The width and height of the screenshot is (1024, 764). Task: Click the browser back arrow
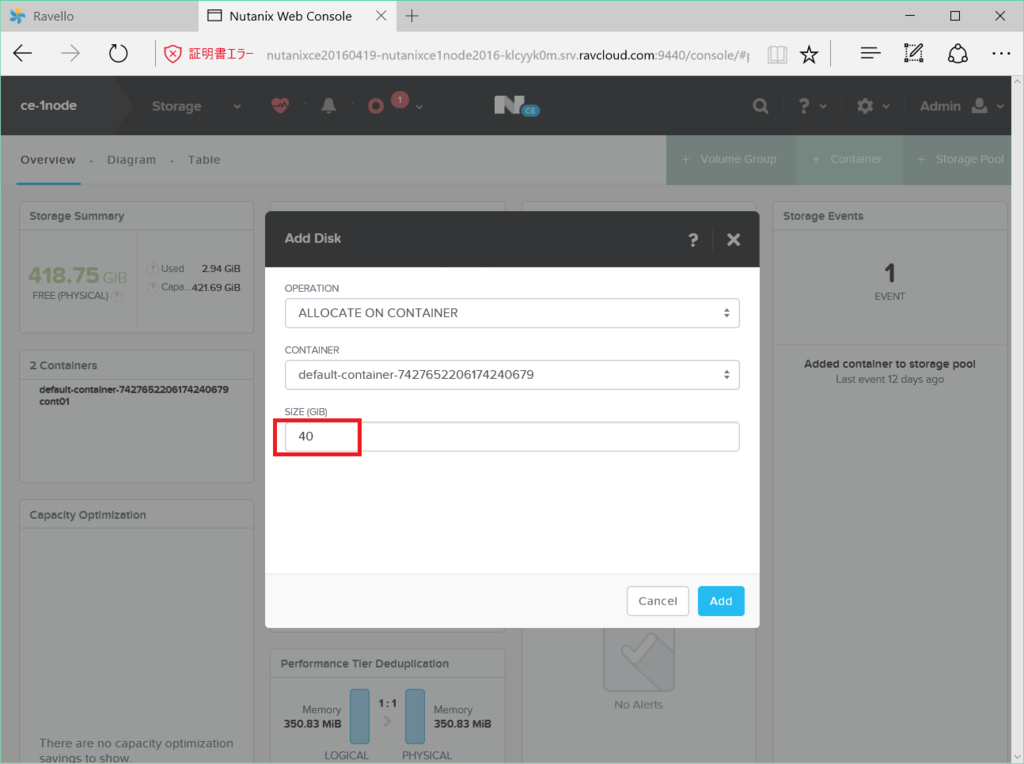(x=23, y=54)
